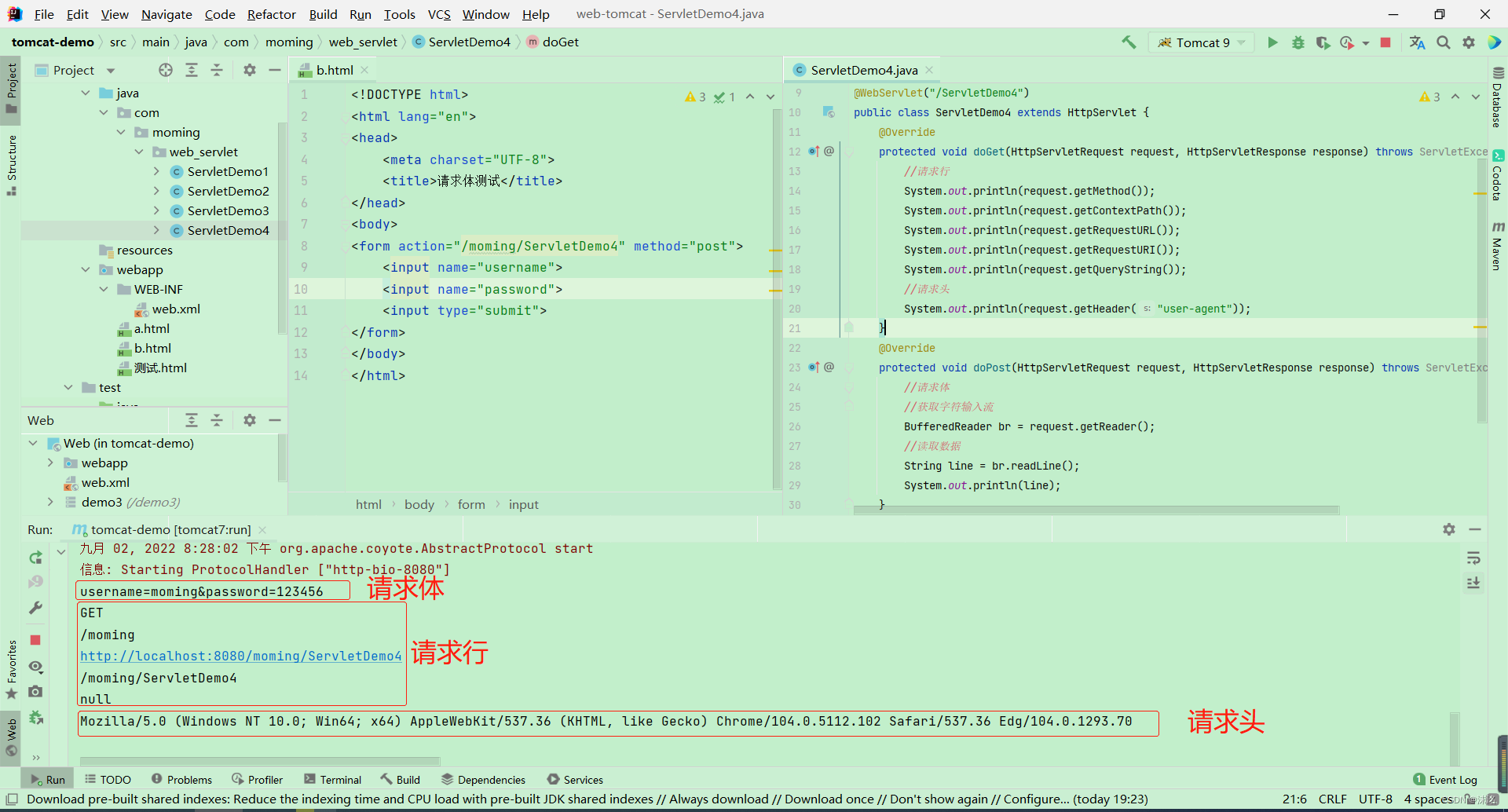Open the Refactor menu

(x=272, y=14)
